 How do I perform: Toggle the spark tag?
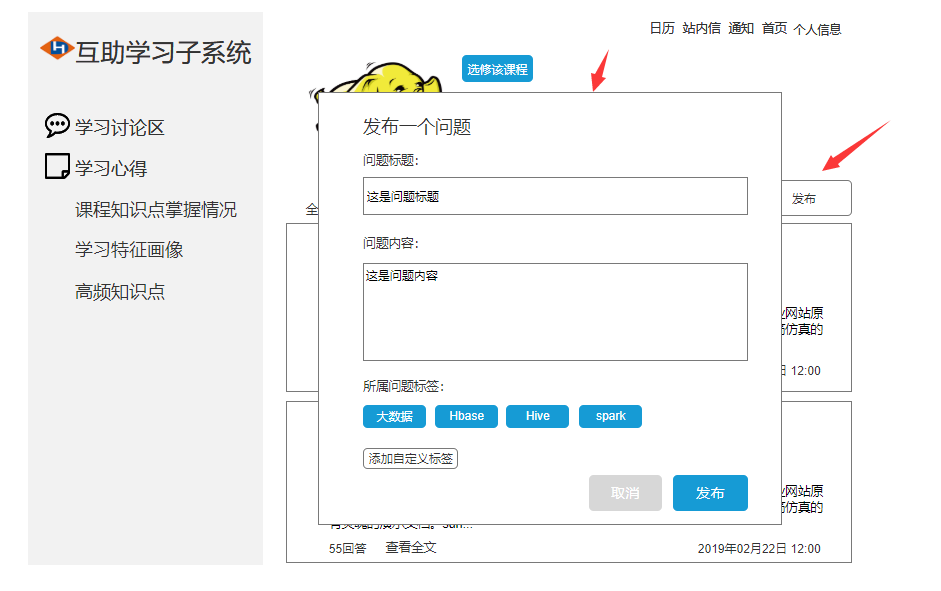610,416
